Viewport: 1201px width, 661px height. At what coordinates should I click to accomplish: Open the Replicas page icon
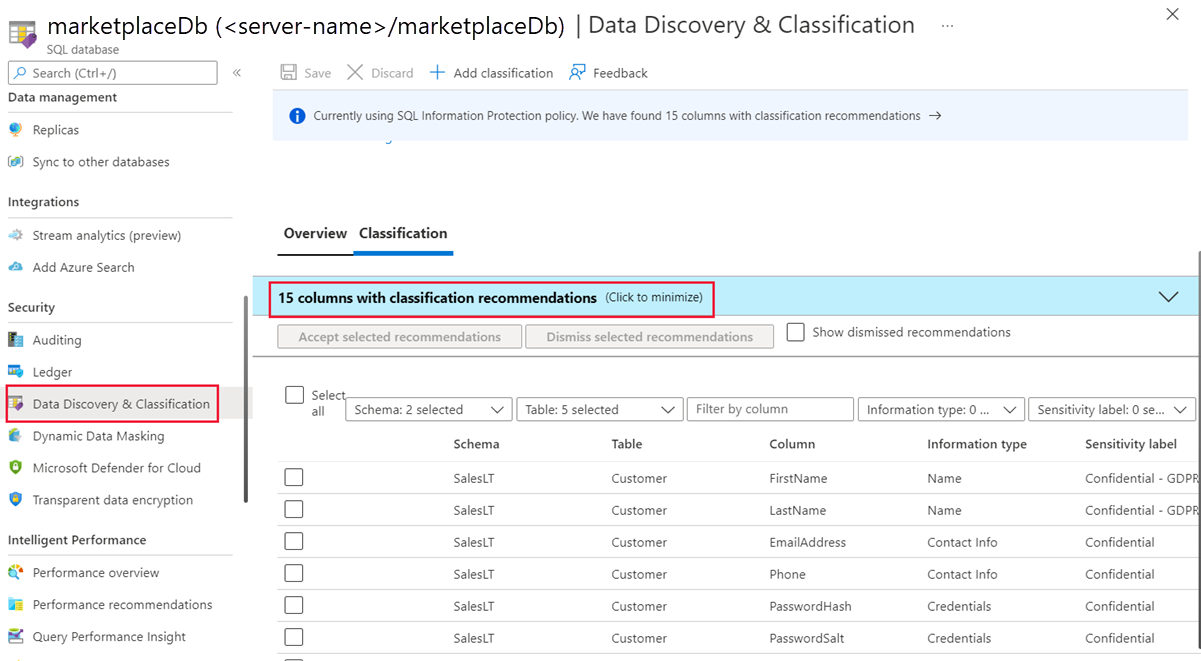tap(15, 130)
